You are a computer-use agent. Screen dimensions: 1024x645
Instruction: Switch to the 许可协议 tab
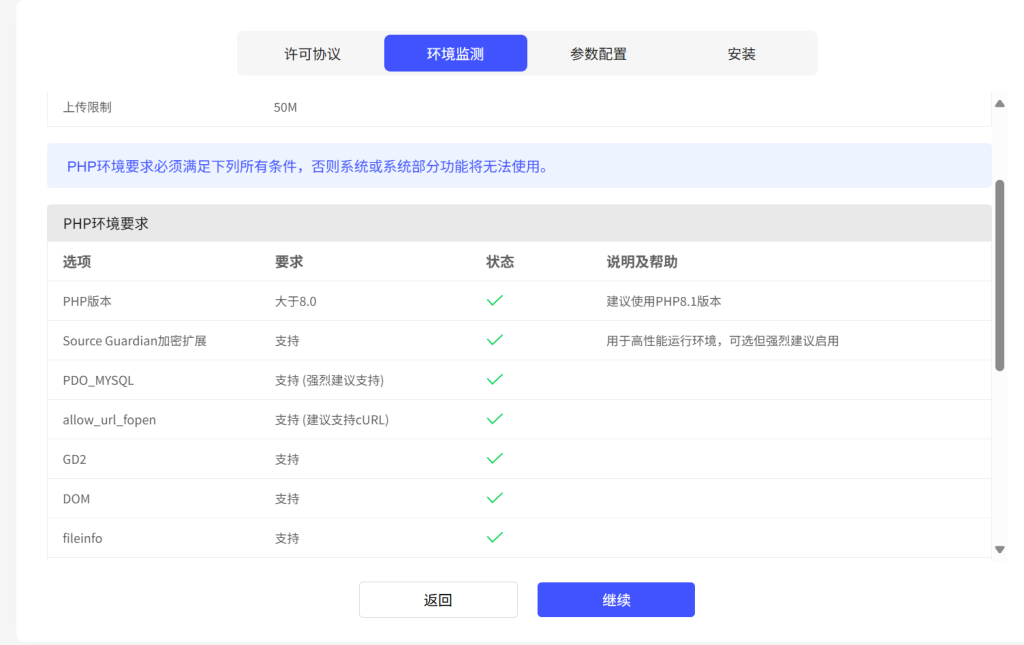click(312, 54)
